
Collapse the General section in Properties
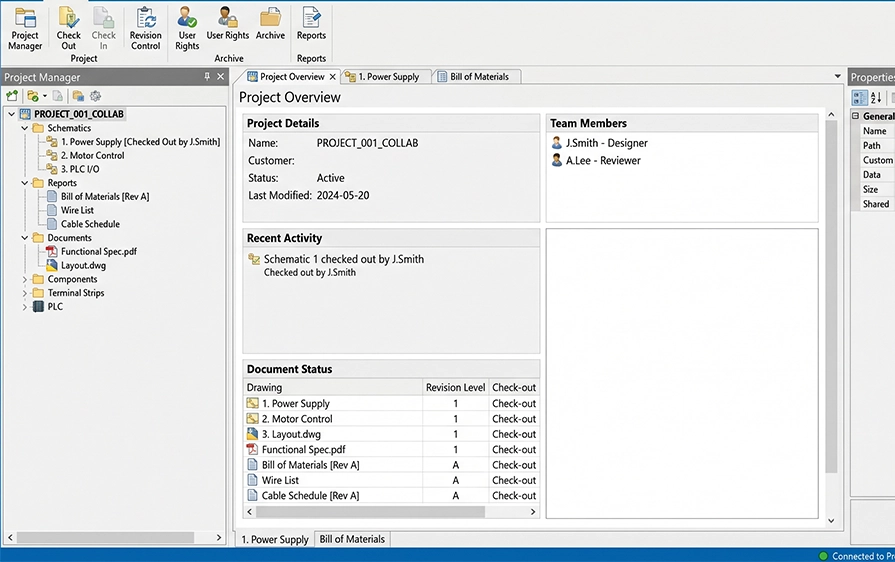855,116
